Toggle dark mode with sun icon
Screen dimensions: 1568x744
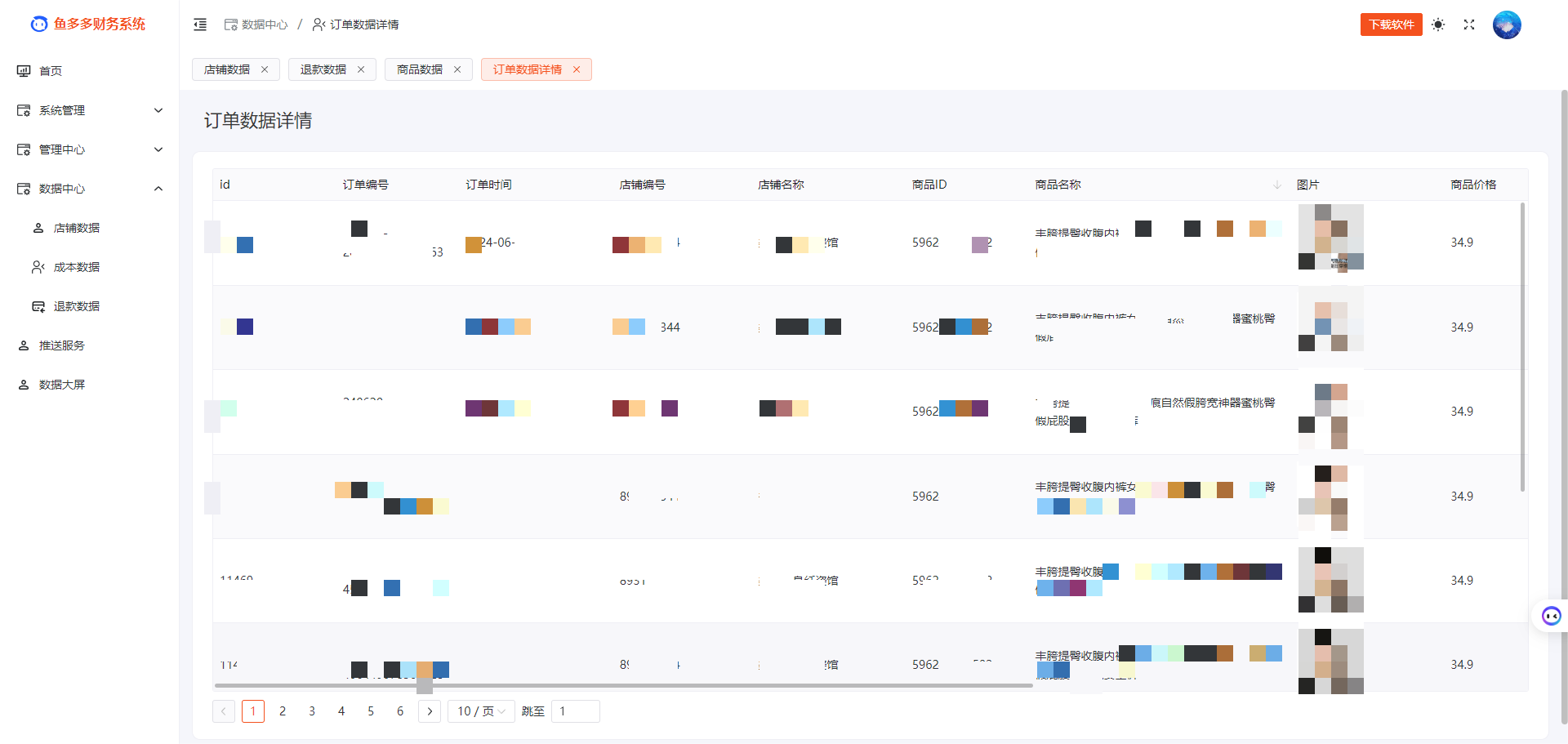(1438, 25)
